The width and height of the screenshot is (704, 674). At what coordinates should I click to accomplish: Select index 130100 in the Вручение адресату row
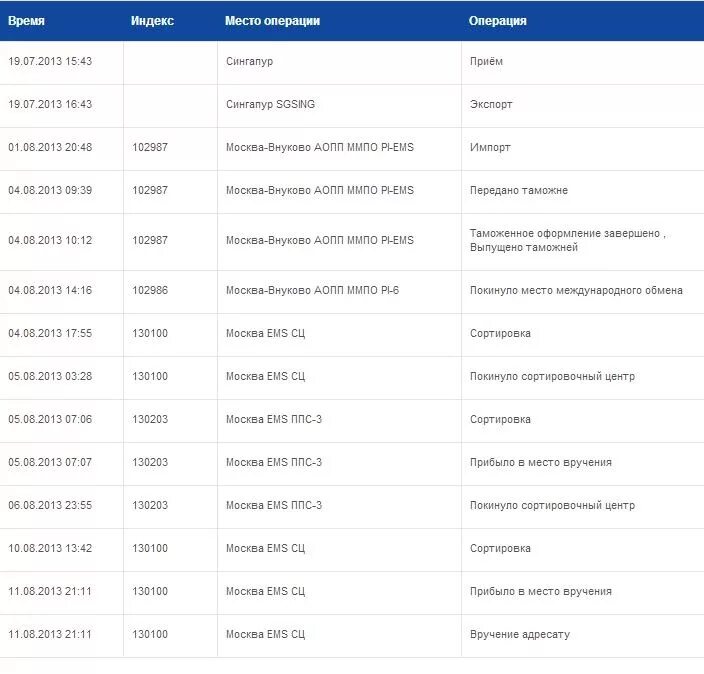[x=150, y=635]
